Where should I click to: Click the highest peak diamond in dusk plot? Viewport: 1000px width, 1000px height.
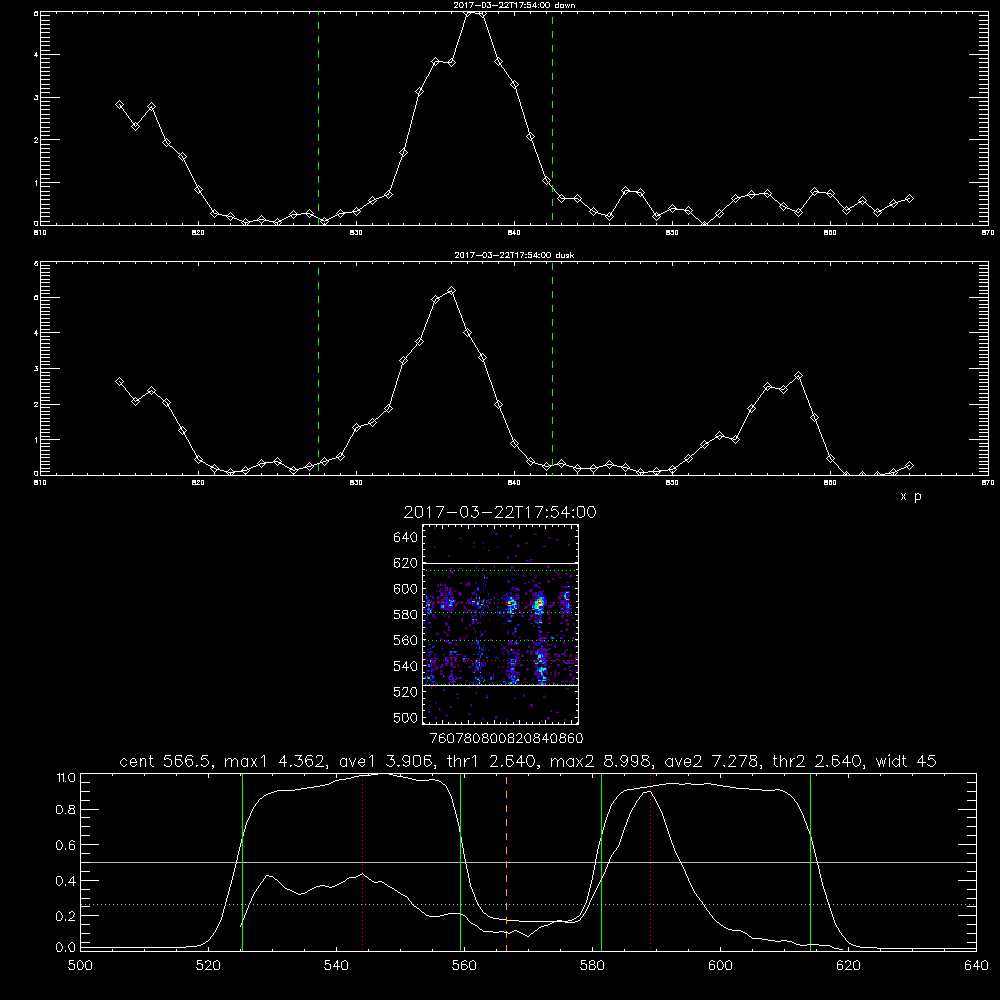pos(452,291)
